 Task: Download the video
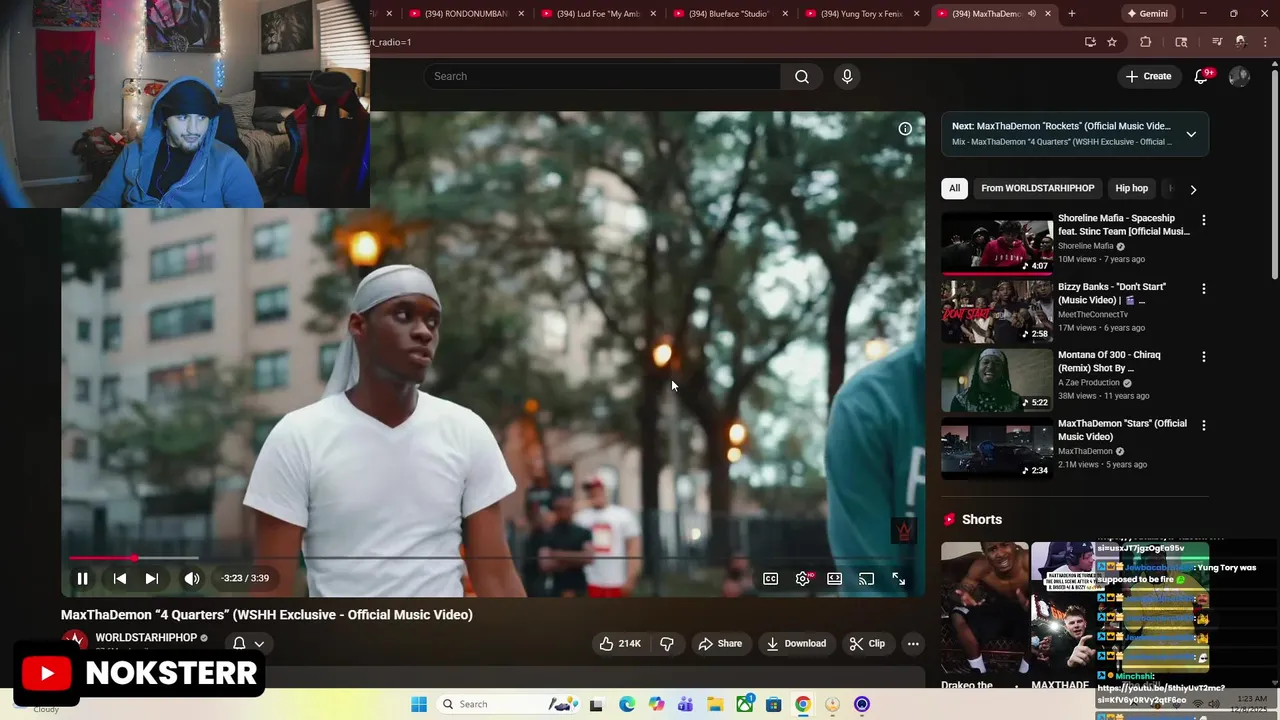[x=796, y=643]
